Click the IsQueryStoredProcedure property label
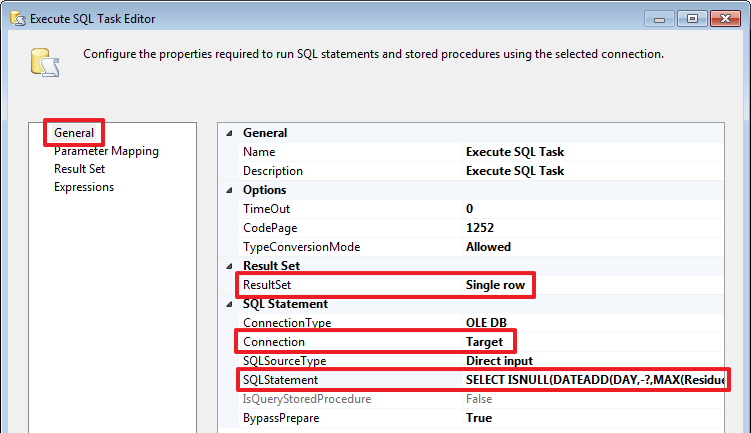This screenshot has width=751, height=433. [x=307, y=399]
